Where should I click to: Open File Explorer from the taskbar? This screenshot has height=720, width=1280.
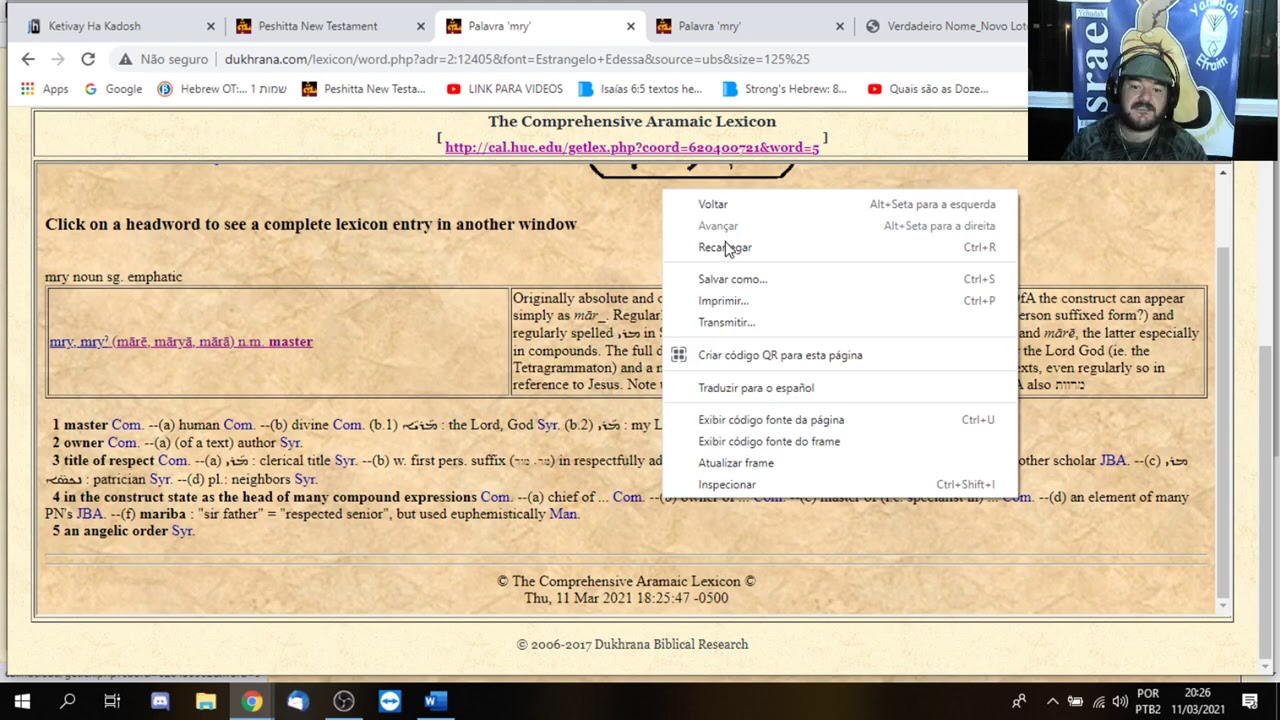pos(206,701)
